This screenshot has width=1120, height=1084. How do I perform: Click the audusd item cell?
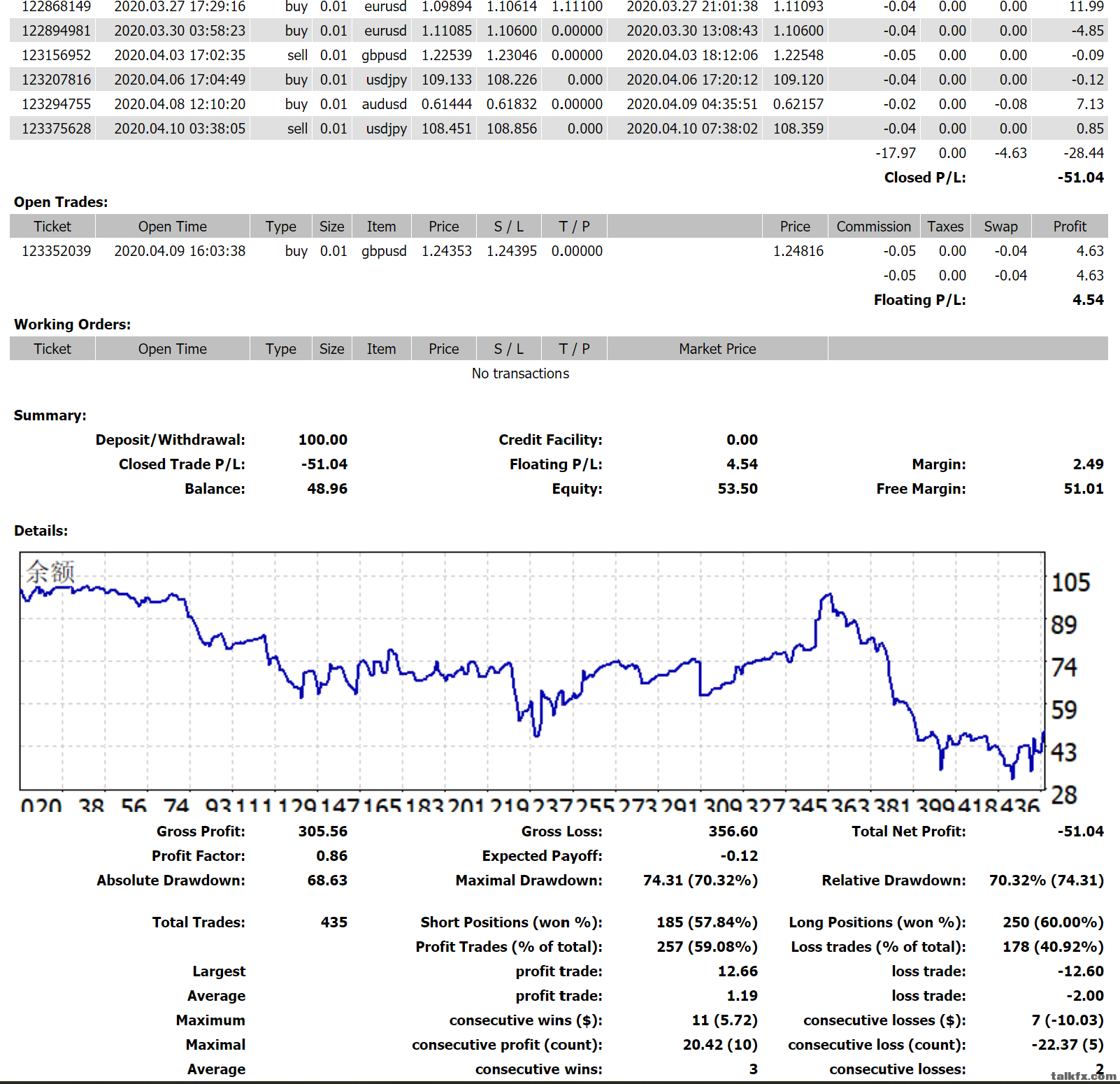(384, 104)
